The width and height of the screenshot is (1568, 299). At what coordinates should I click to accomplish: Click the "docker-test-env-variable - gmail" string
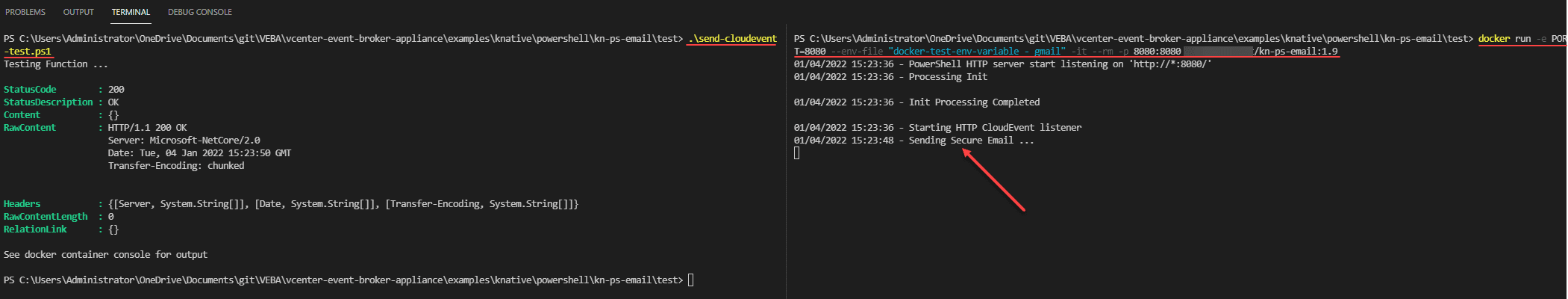[977, 52]
